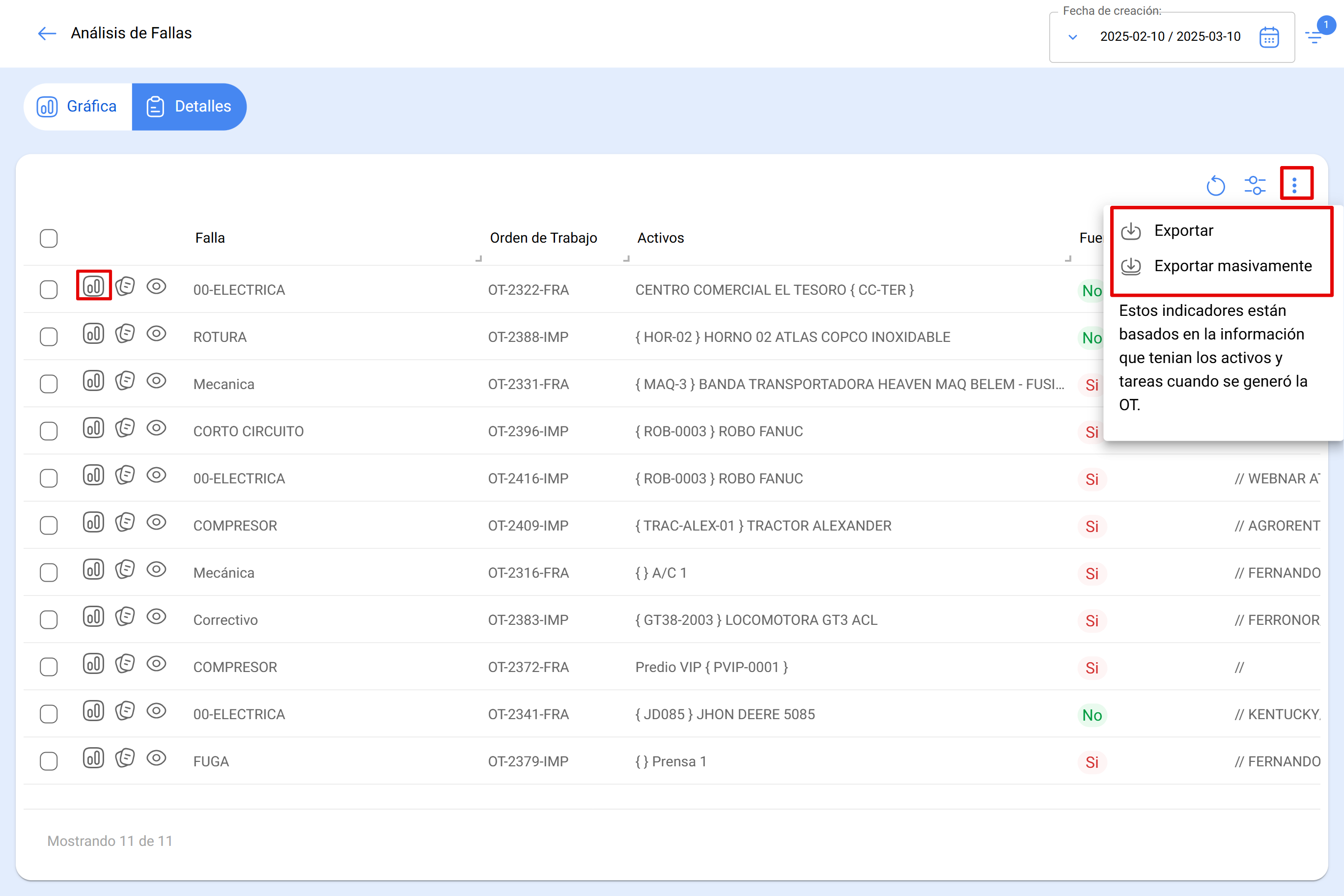Check the FUGA row checkbox
1344x896 pixels.
[49, 761]
